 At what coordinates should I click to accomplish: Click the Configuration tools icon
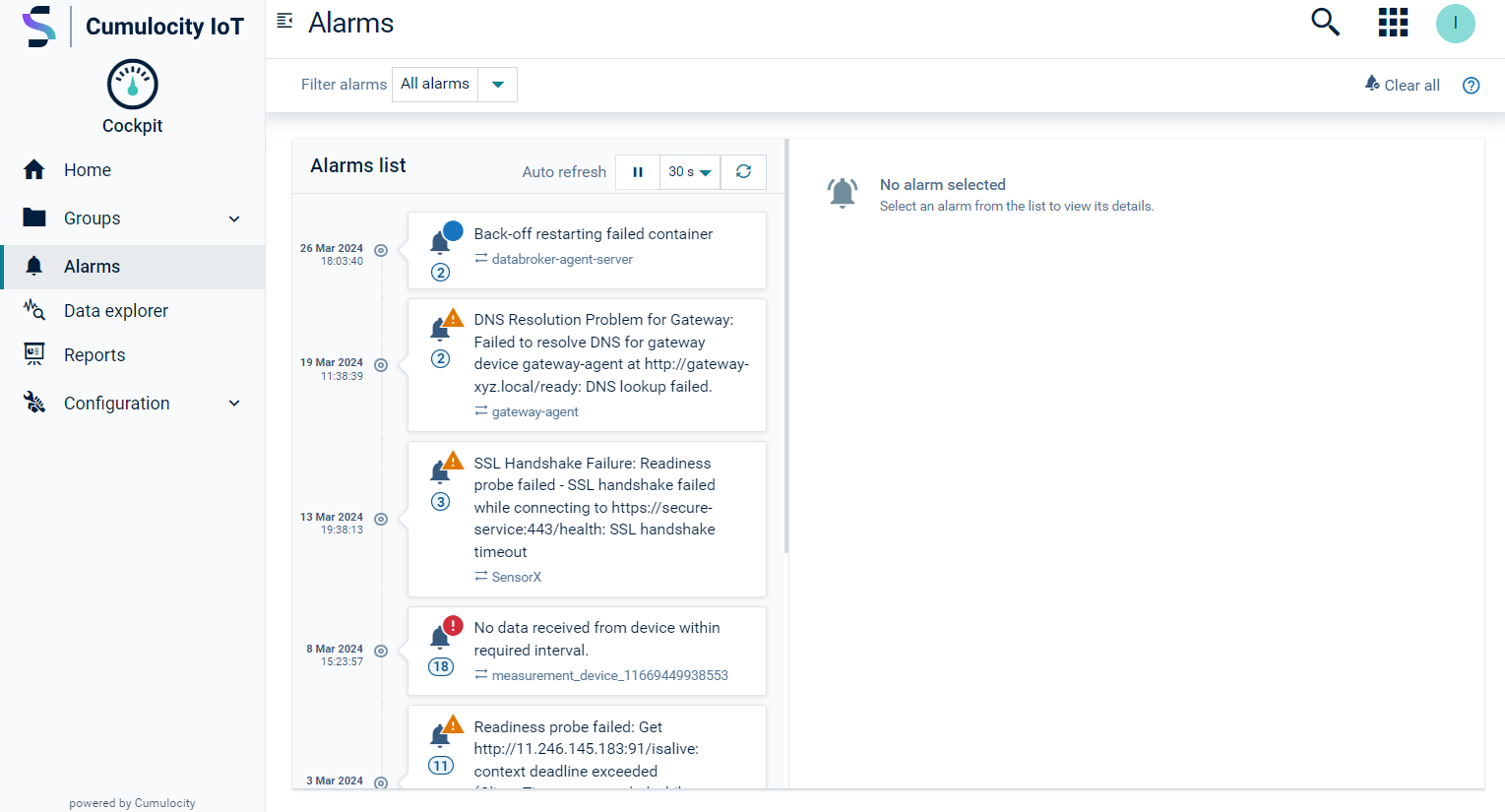[x=34, y=403]
